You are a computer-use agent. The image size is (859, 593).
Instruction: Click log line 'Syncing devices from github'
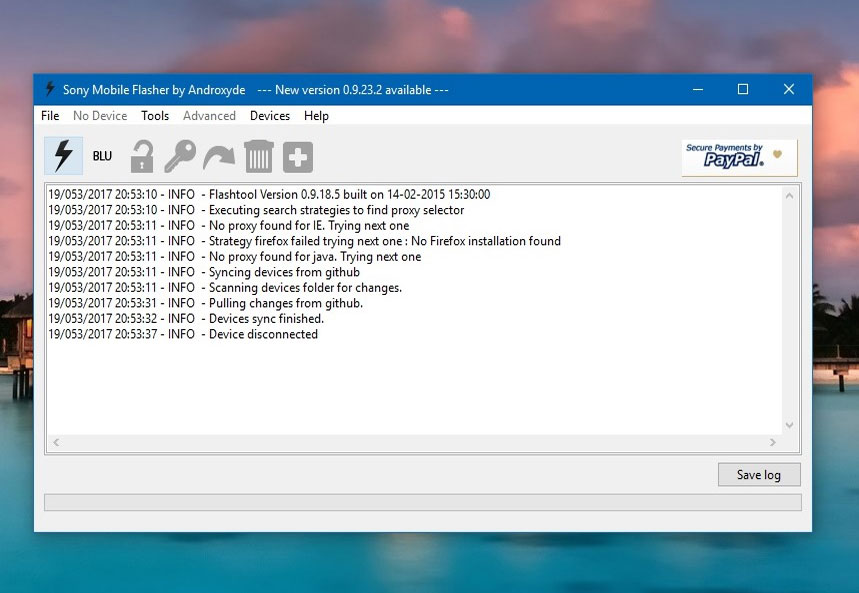tap(204, 272)
